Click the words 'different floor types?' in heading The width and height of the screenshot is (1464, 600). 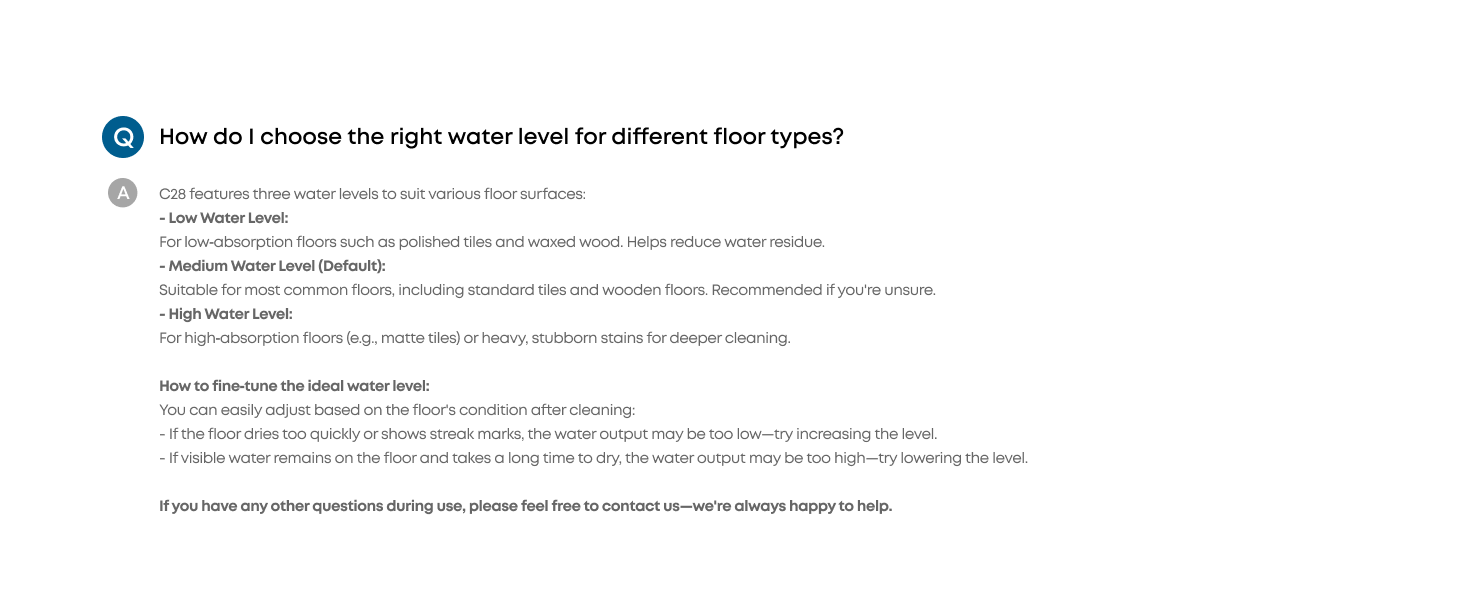(x=727, y=137)
